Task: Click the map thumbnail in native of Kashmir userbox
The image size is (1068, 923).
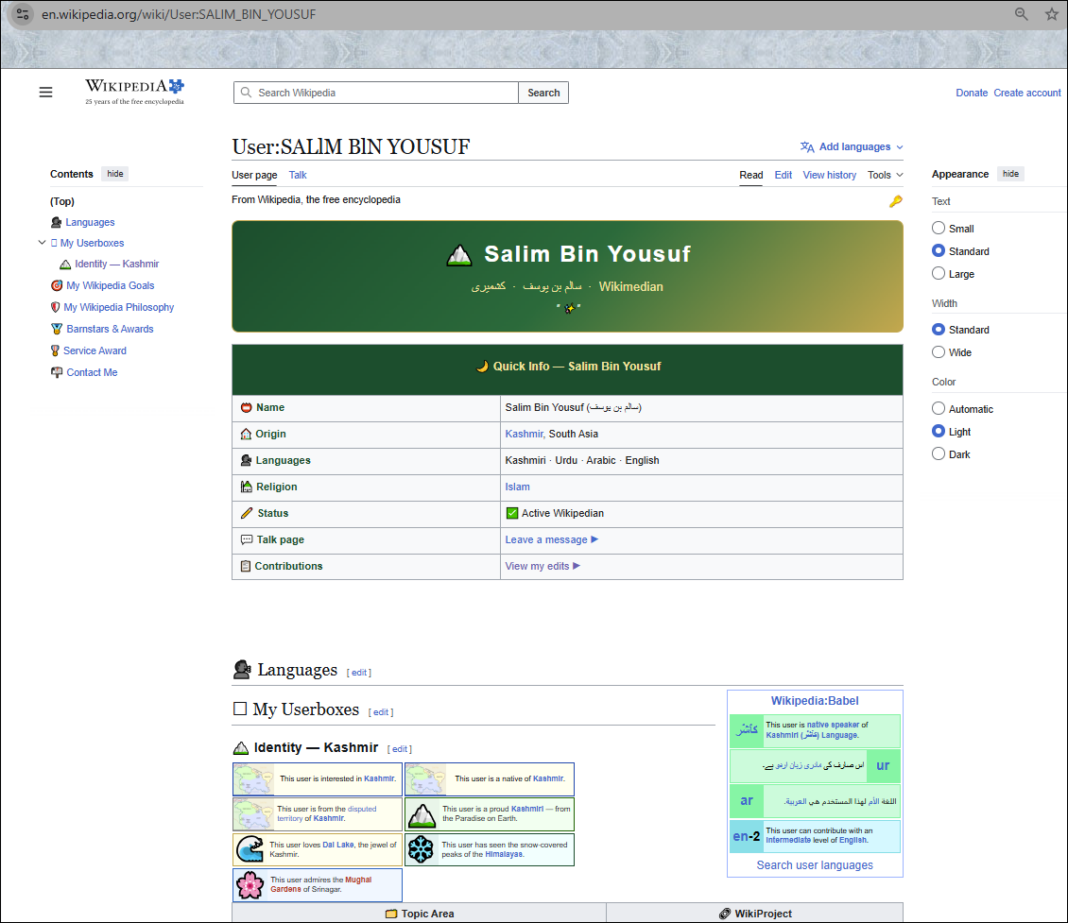Action: click(426, 779)
